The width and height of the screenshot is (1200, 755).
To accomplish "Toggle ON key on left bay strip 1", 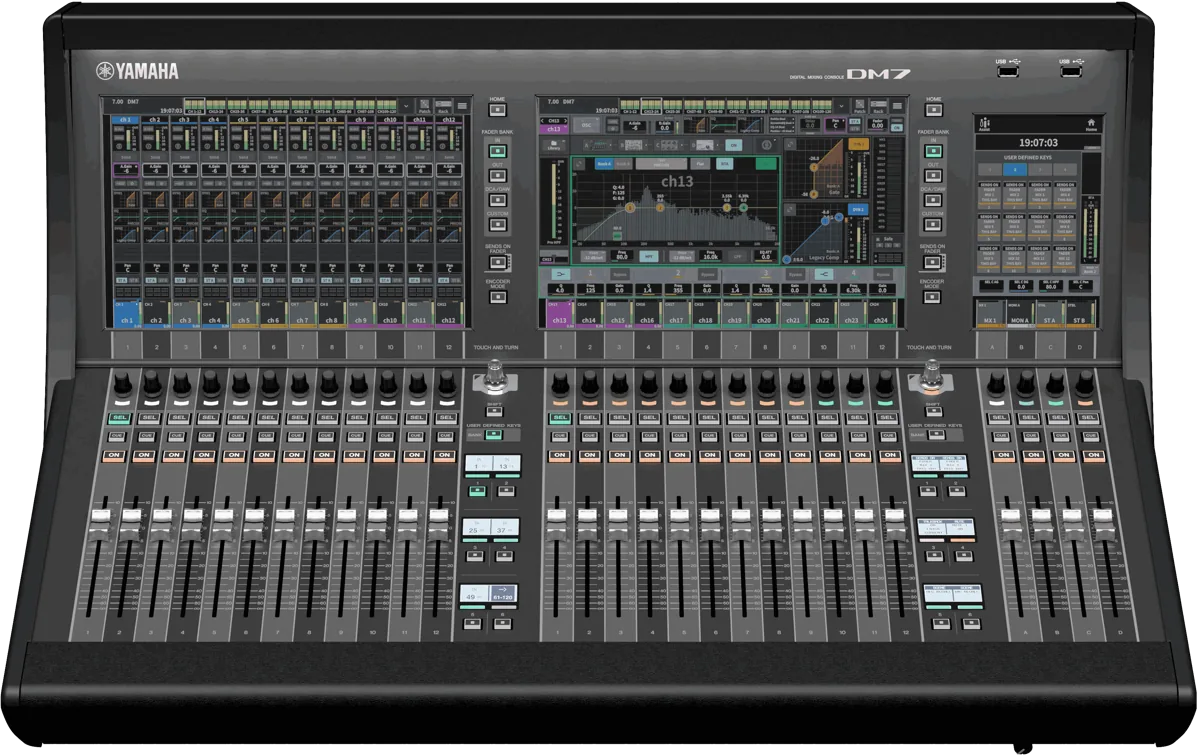I will tap(112, 455).
